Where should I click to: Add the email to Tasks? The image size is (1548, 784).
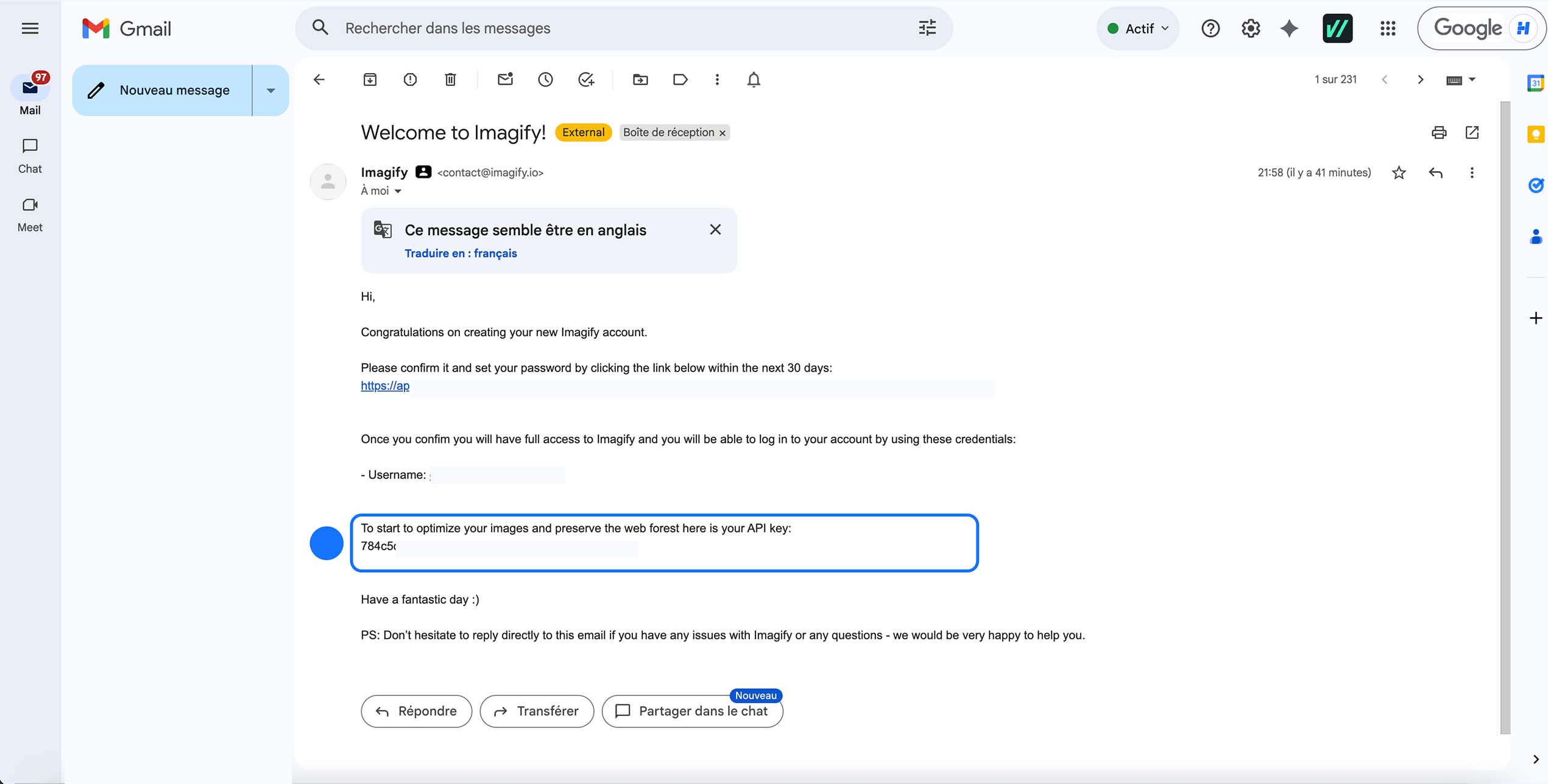click(x=586, y=79)
